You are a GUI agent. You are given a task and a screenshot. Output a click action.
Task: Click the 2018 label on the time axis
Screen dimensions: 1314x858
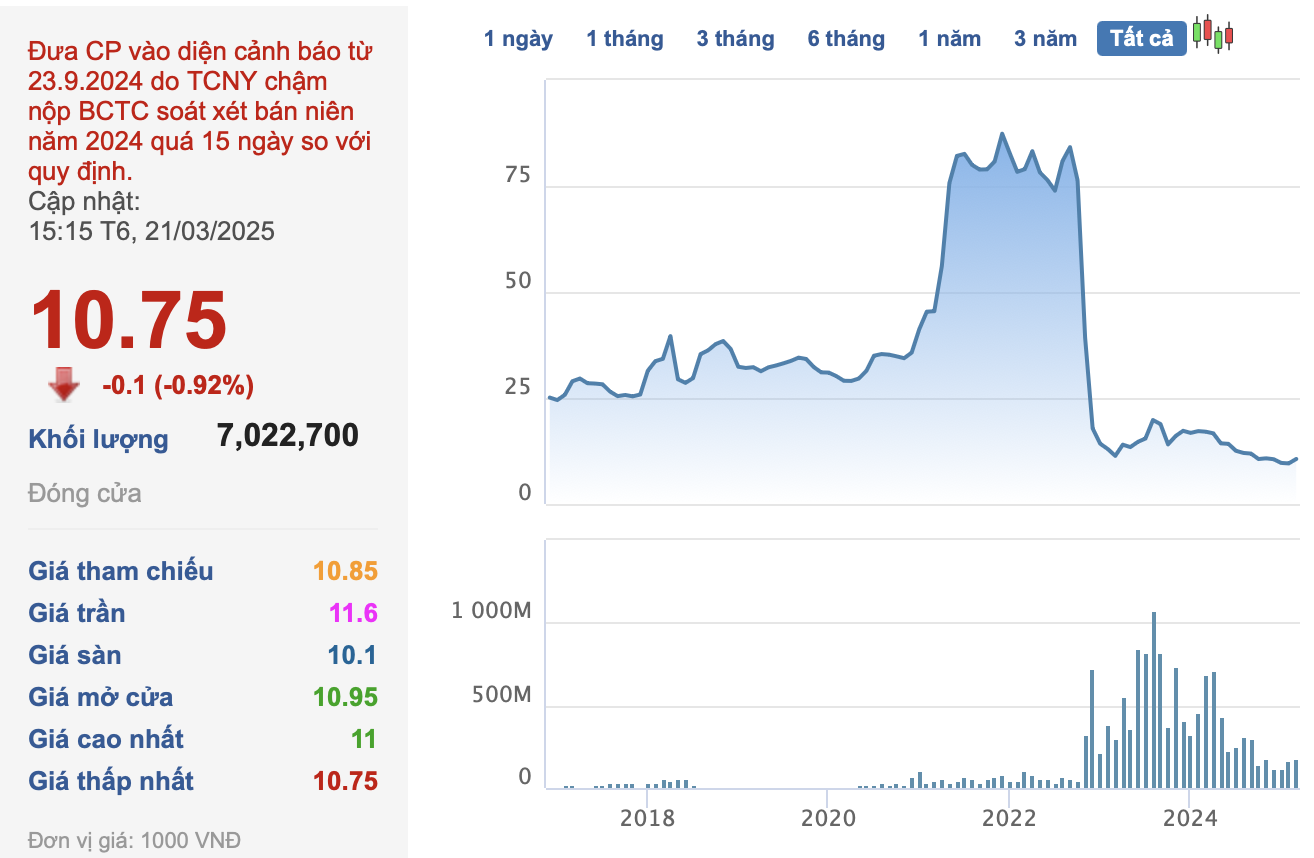point(647,818)
